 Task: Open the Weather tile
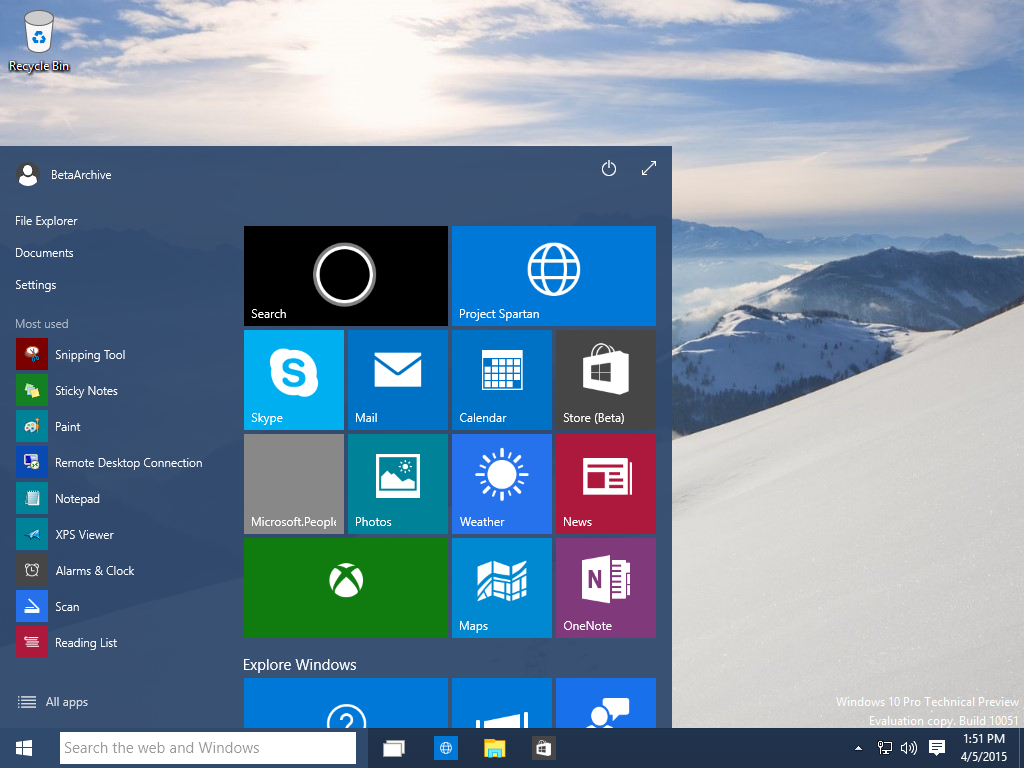pos(501,483)
